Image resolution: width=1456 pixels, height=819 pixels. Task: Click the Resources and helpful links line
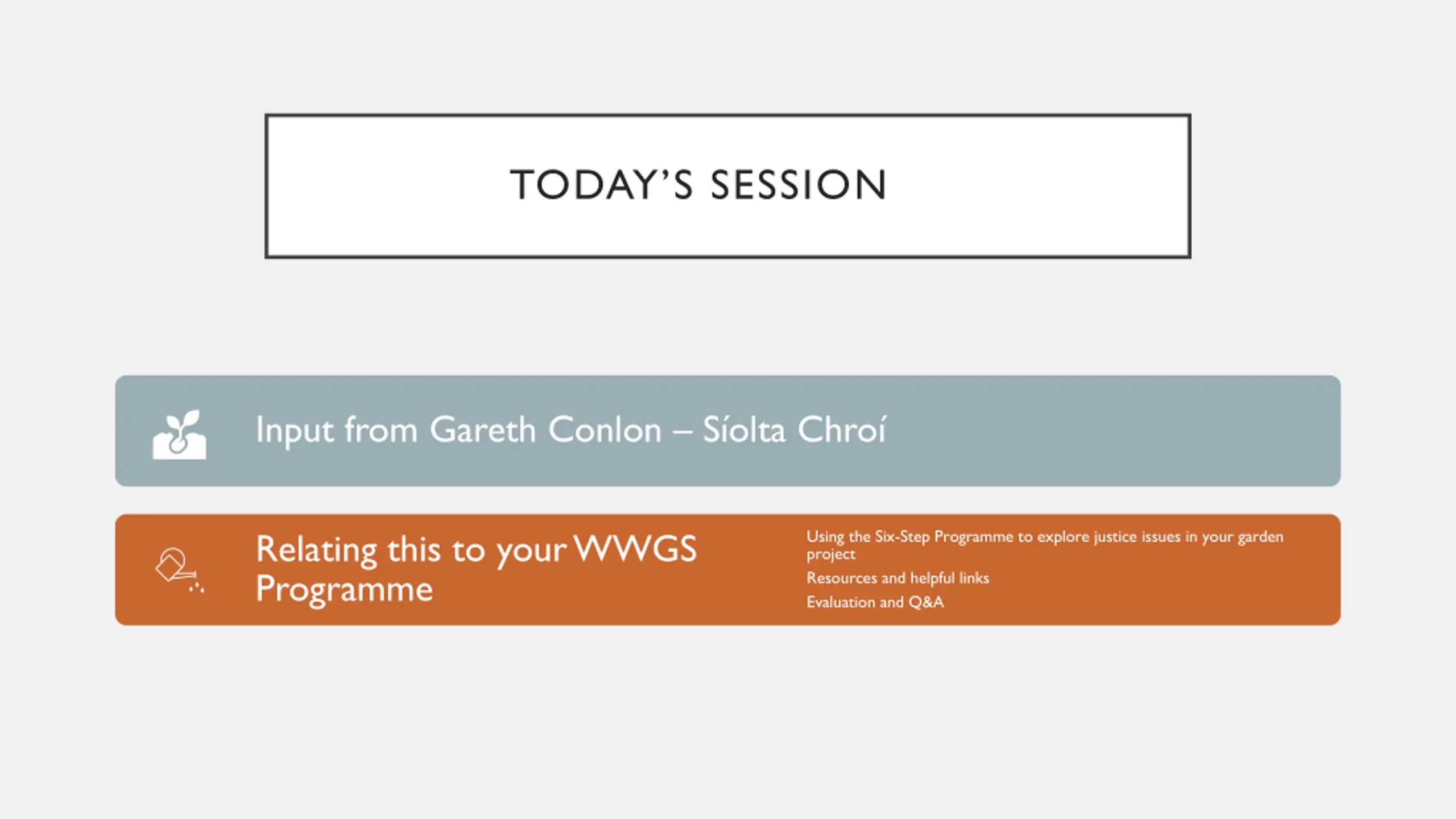(897, 578)
